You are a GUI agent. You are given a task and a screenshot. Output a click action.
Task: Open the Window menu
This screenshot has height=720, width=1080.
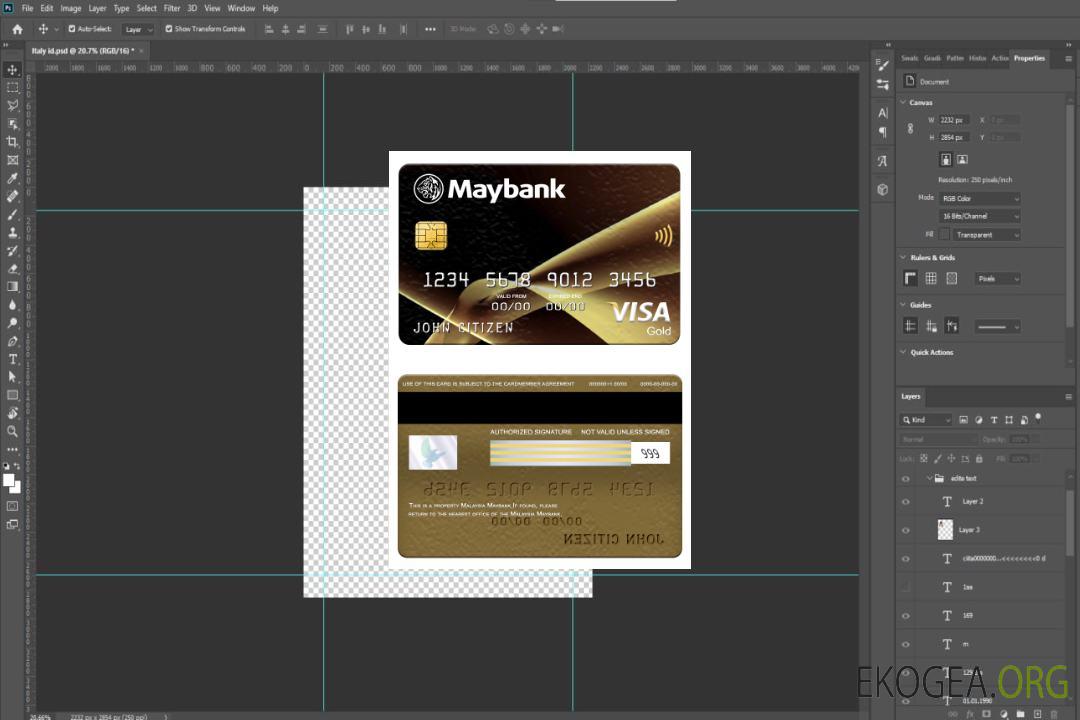241,8
